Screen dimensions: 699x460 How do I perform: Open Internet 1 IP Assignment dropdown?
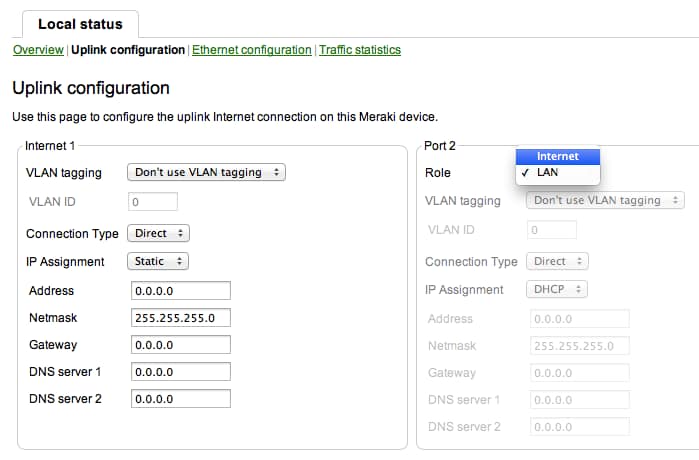[158, 261]
